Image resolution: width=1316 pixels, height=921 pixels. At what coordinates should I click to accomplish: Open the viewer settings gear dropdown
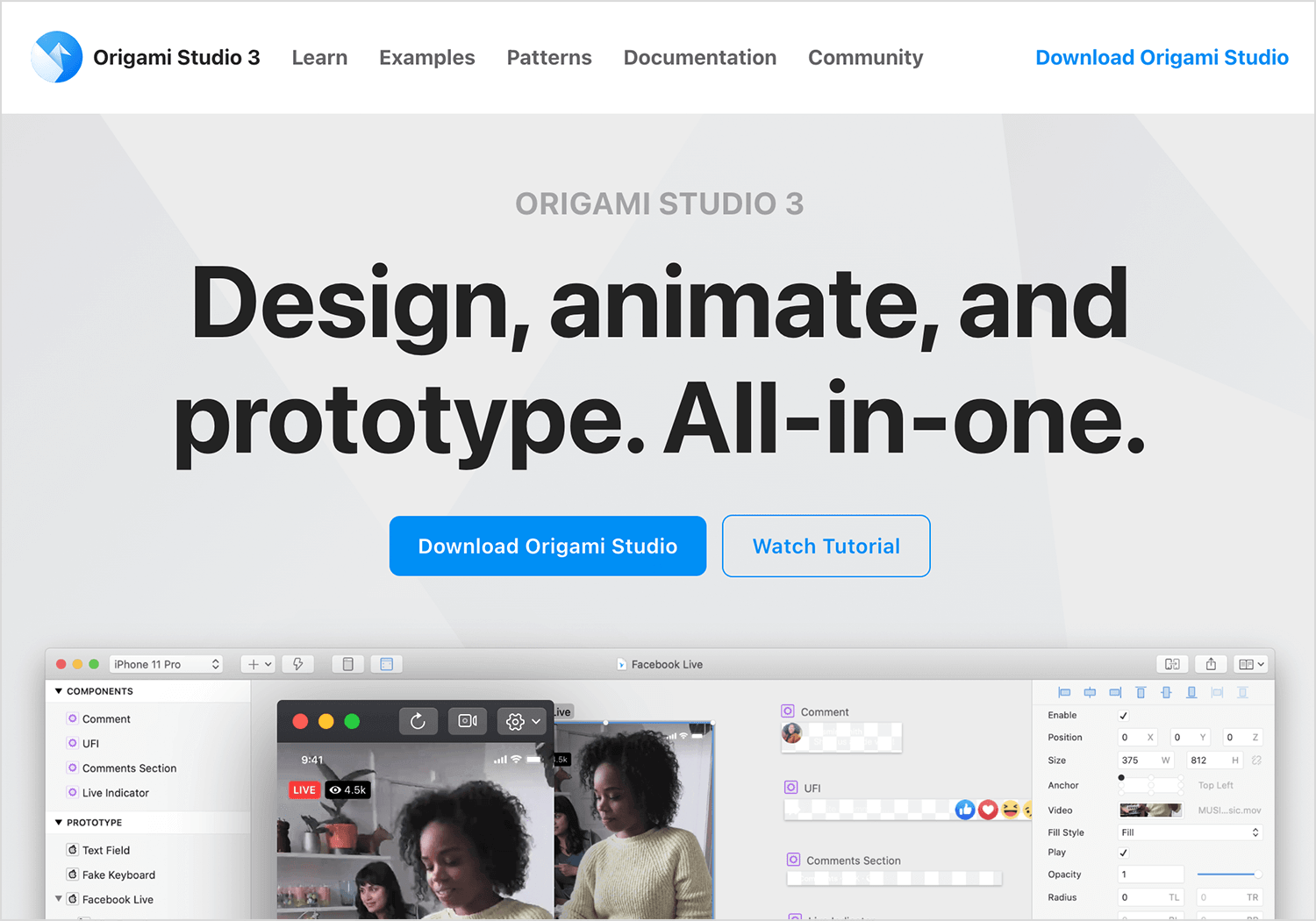click(523, 721)
